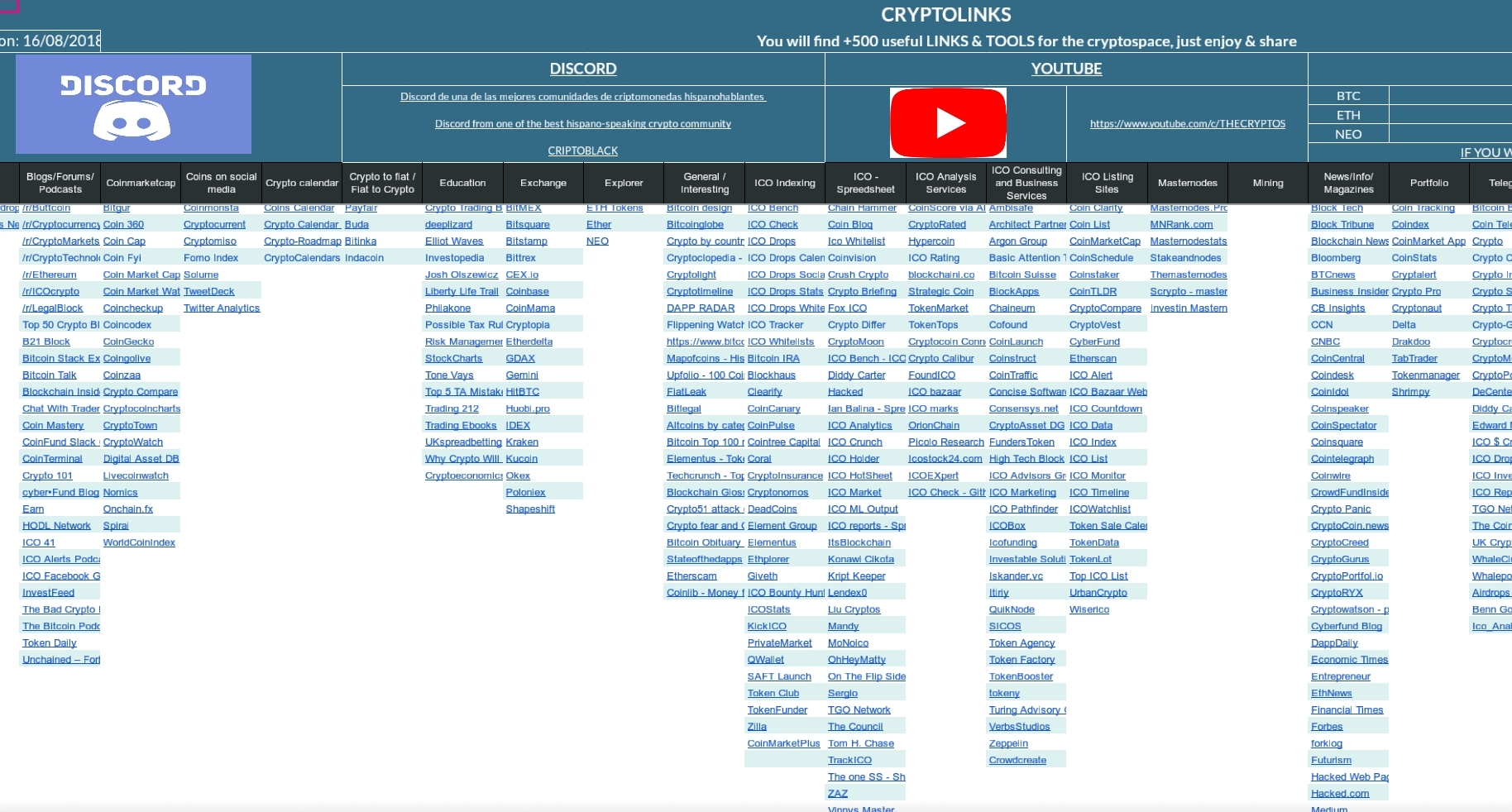The width and height of the screenshot is (1512, 812).
Task: Open the Livecoinwatch link
Action: coord(136,475)
